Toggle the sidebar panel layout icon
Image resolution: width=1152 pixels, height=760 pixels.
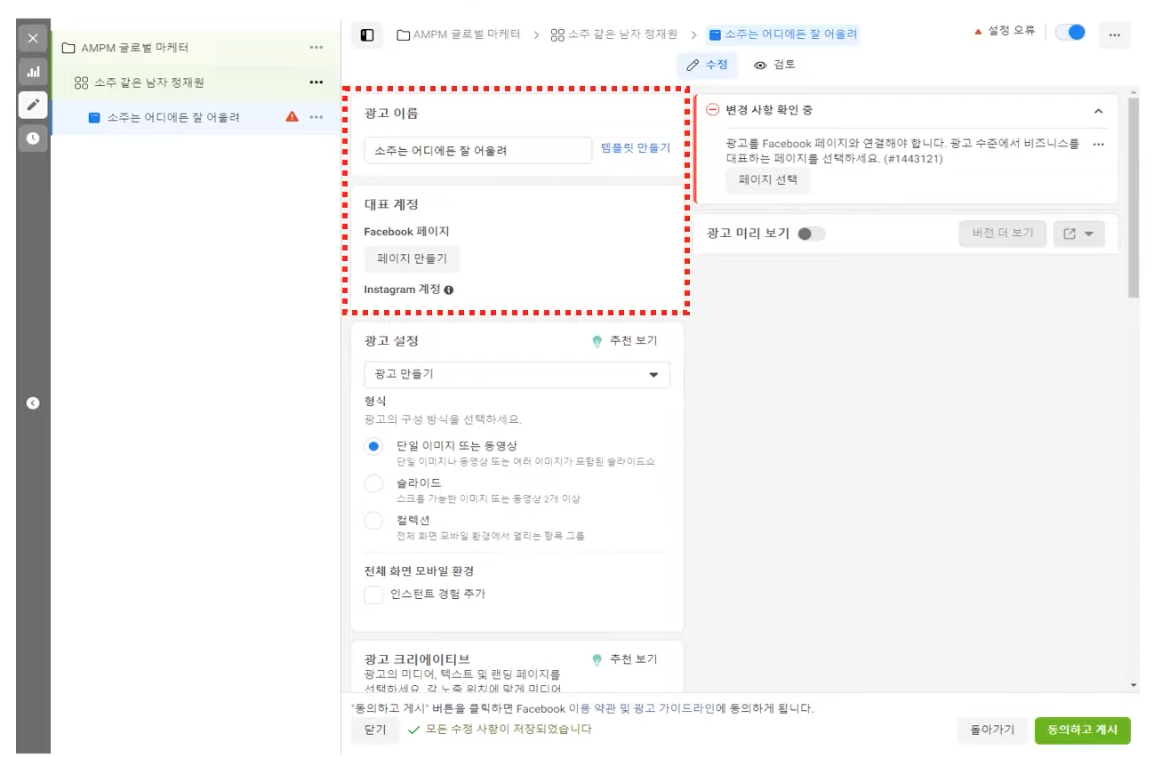(367, 35)
